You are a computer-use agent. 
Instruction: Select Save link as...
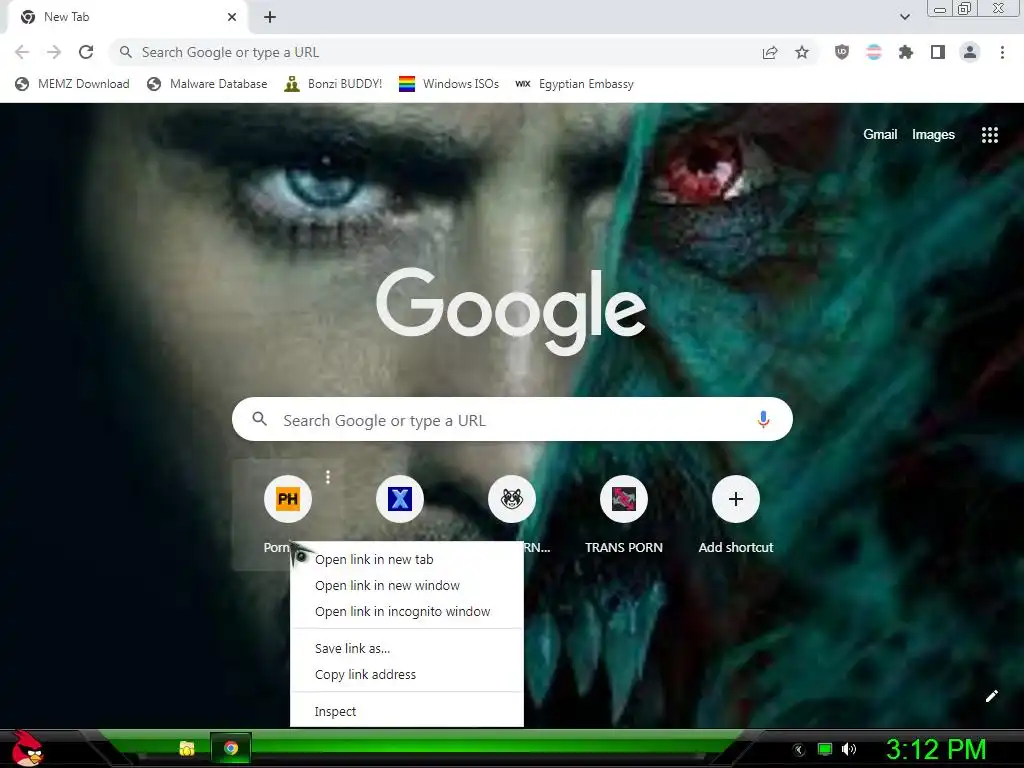click(407, 648)
